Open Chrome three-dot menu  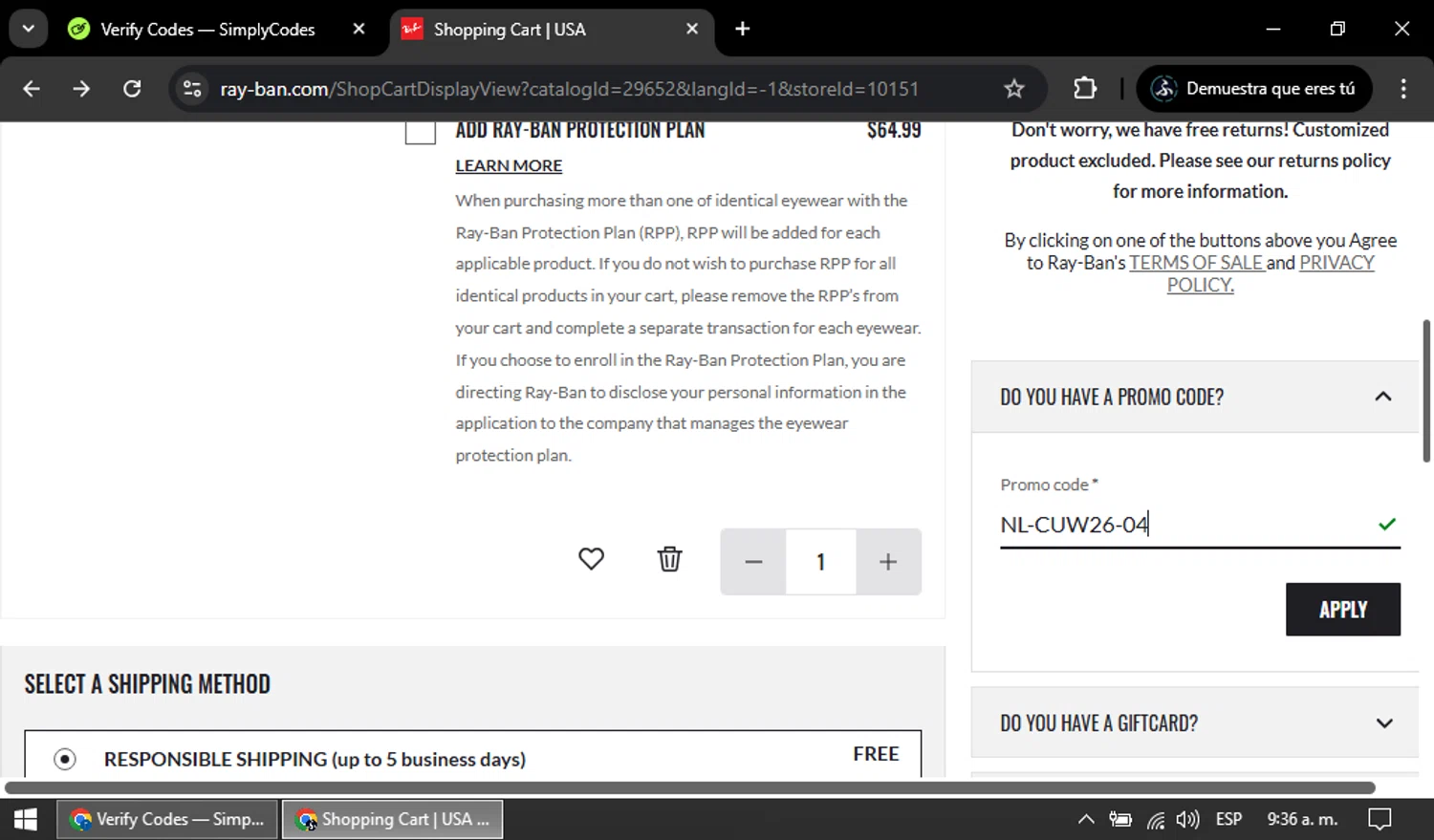(x=1402, y=89)
